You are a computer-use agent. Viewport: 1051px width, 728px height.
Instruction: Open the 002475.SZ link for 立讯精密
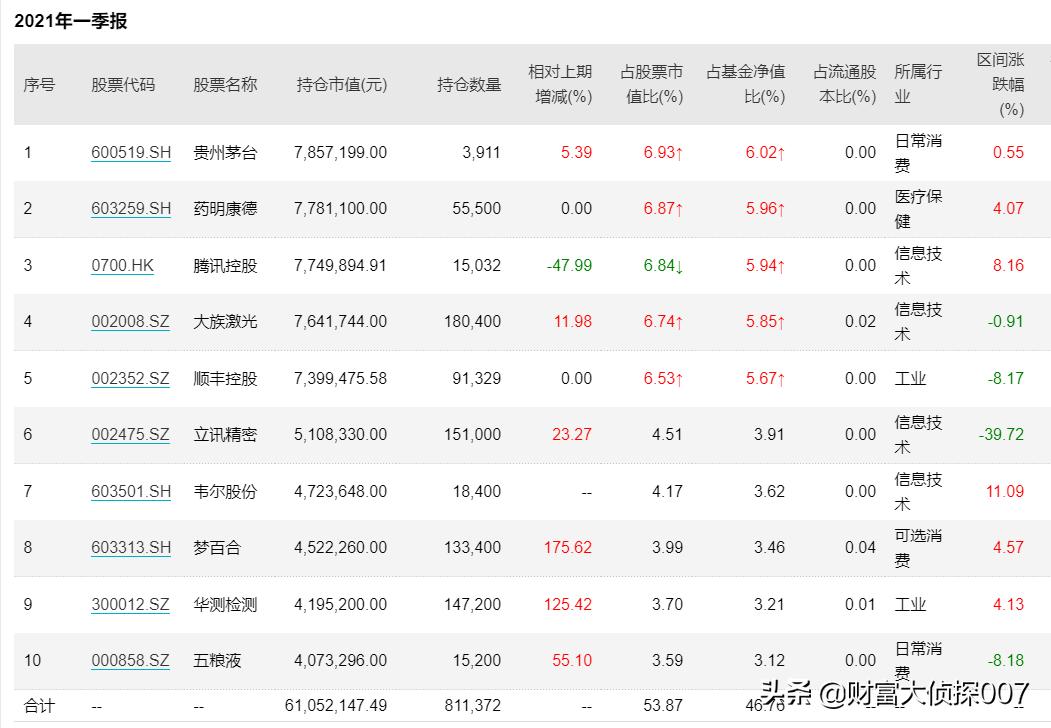point(130,434)
